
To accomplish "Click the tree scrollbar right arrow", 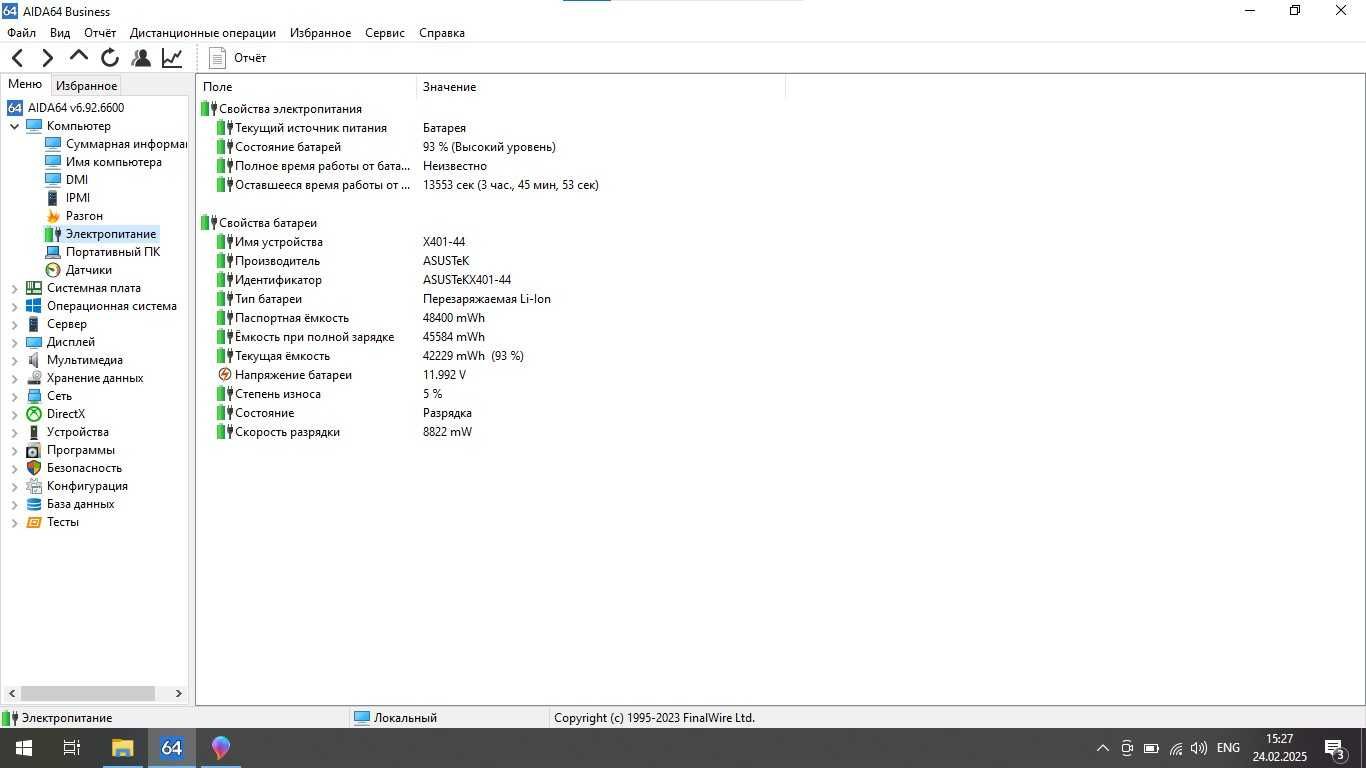I will [x=179, y=693].
